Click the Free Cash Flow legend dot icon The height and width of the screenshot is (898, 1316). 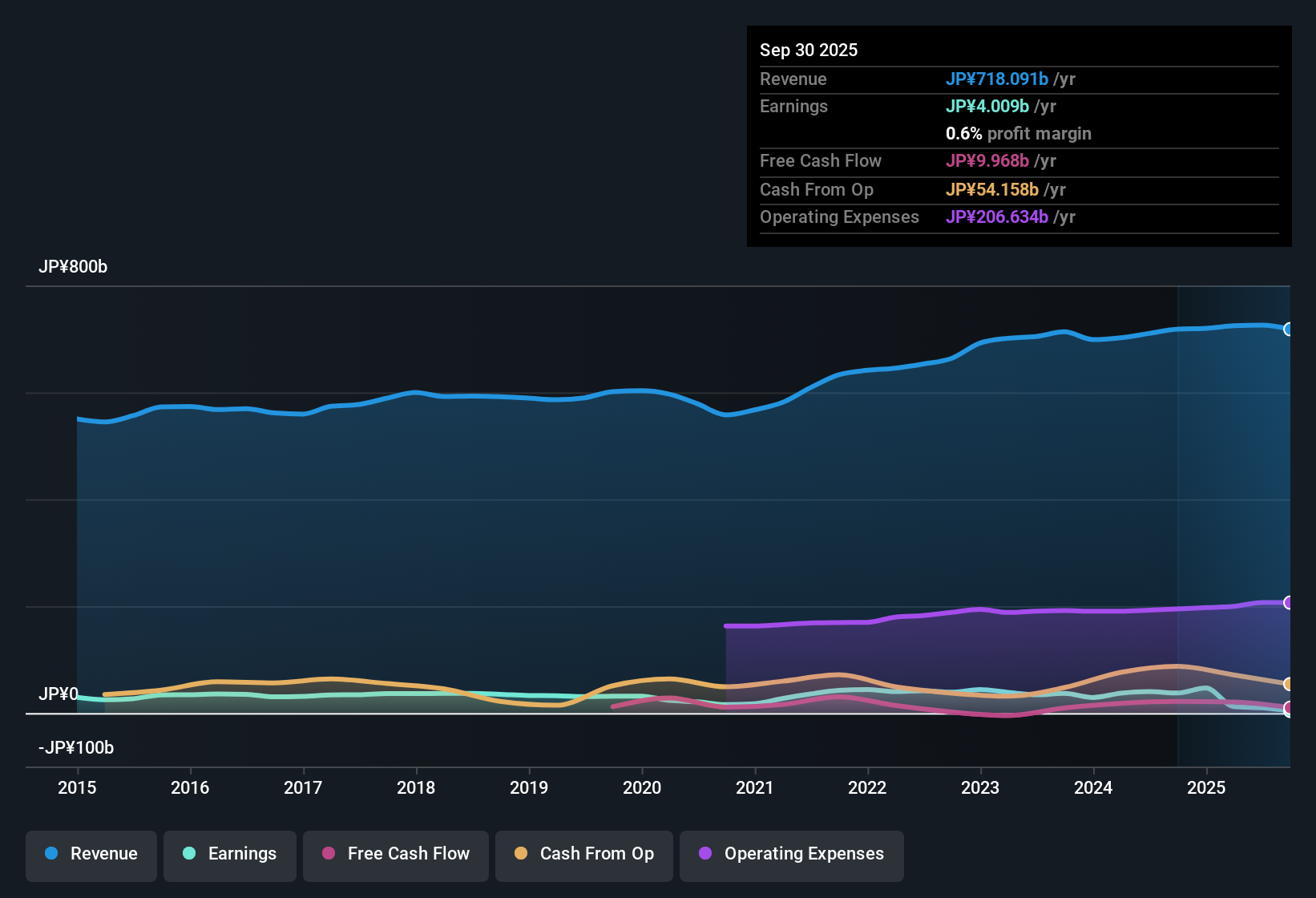[x=329, y=854]
